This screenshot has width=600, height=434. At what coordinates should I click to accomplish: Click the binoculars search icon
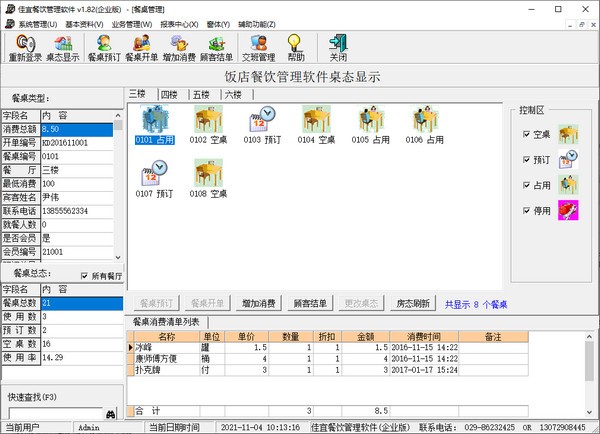(x=111, y=412)
